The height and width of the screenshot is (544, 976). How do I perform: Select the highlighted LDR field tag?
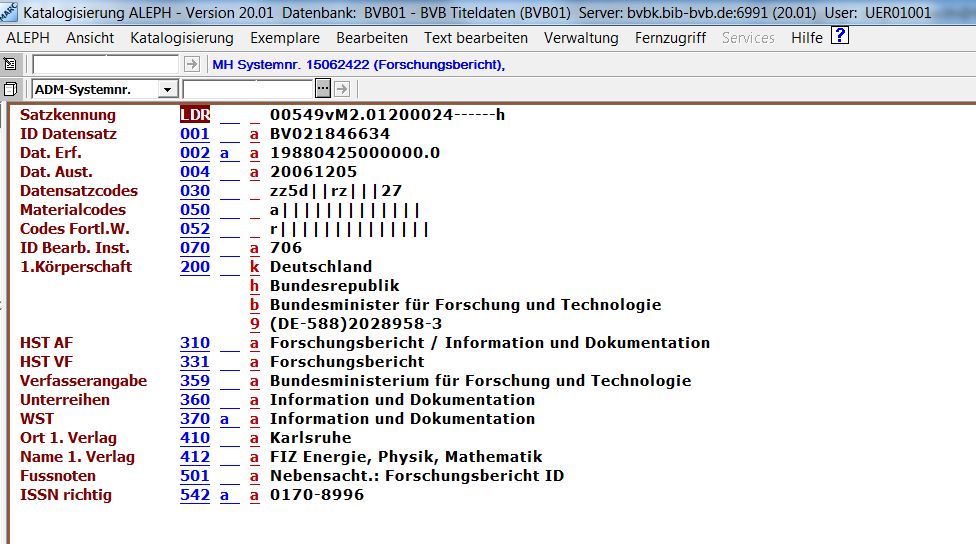[195, 115]
